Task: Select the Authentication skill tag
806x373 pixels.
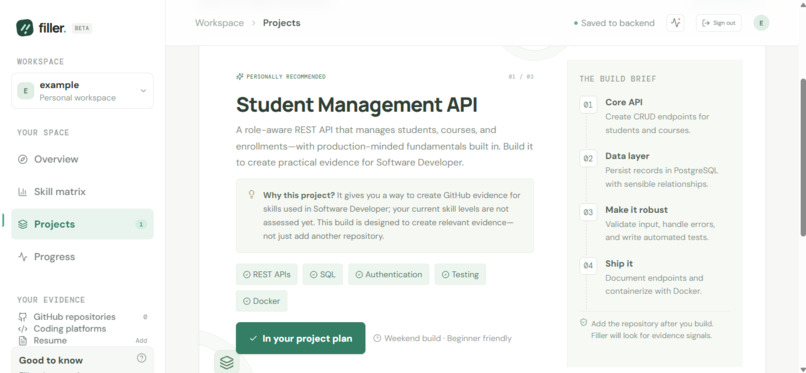Action: coord(389,274)
